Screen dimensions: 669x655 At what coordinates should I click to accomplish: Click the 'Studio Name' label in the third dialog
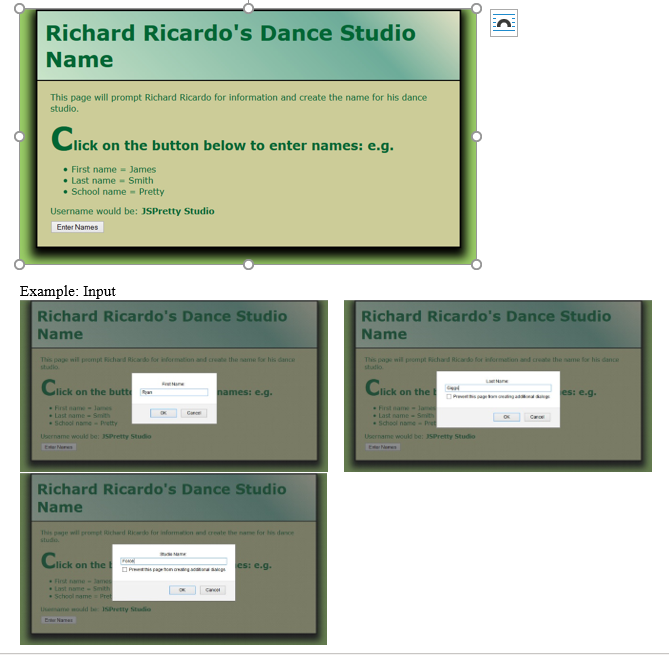[x=173, y=554]
